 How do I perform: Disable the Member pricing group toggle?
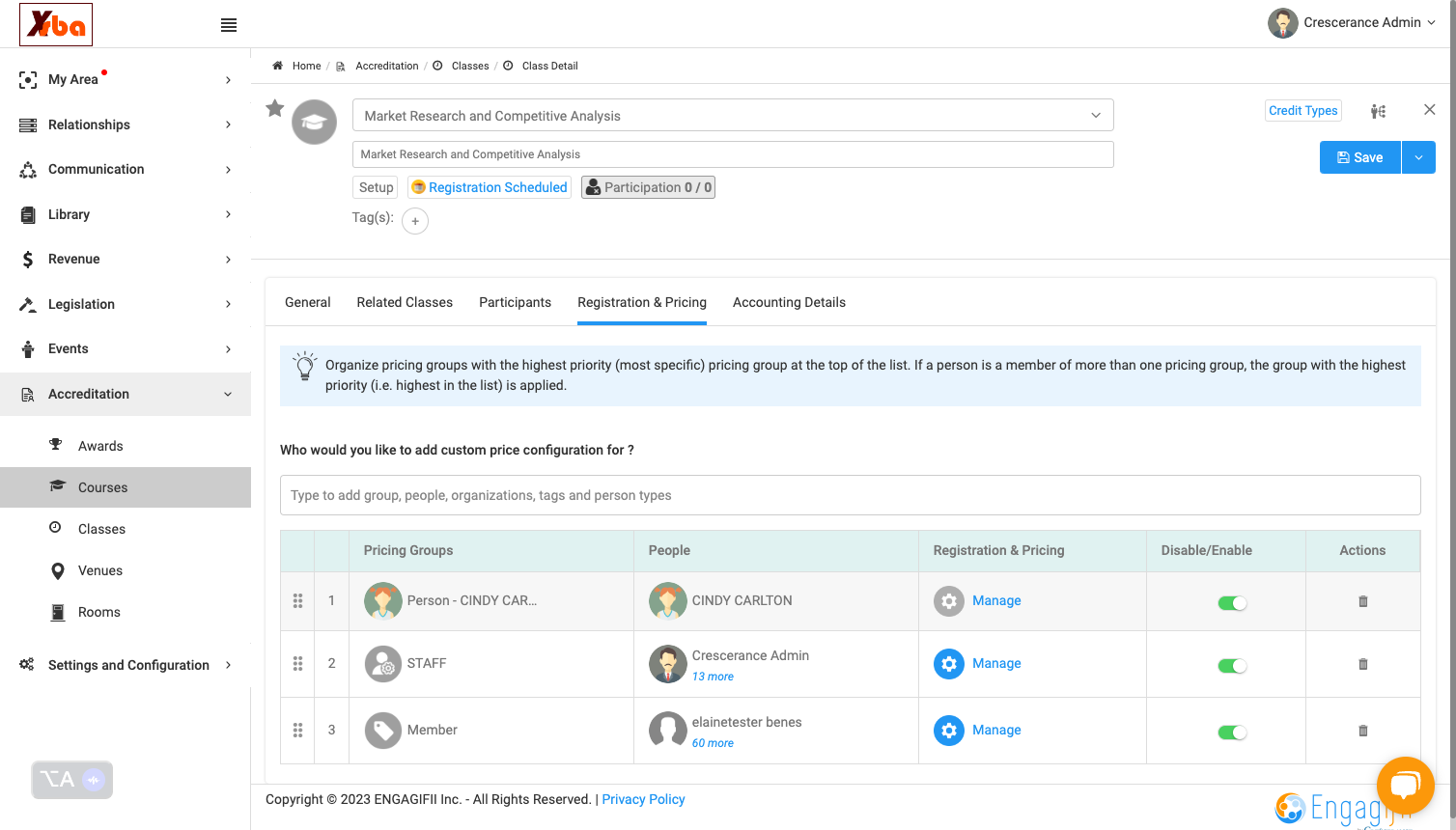coord(1232,733)
